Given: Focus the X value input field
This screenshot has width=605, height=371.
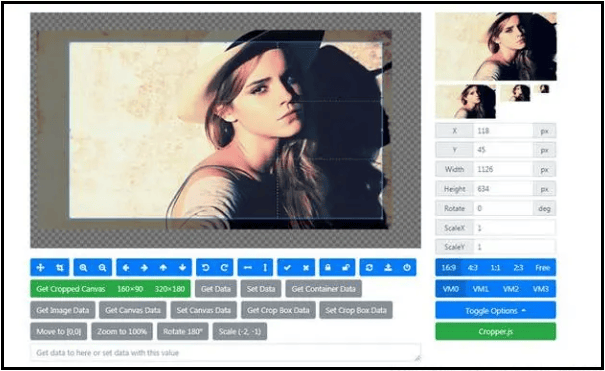Looking at the screenshot, I should coord(503,131).
